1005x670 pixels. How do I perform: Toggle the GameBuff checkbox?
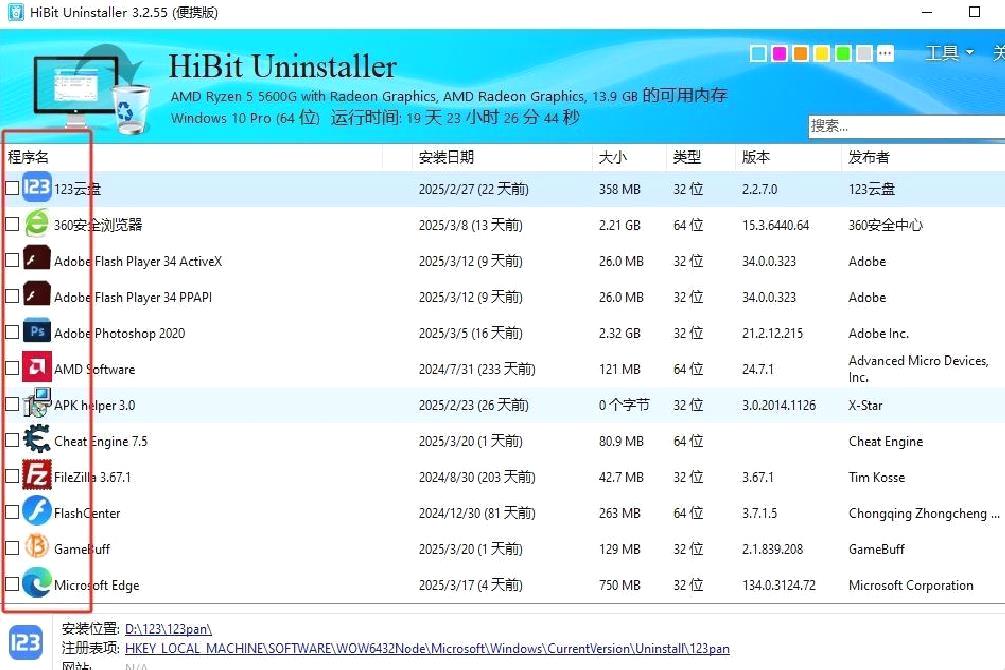click(12, 548)
